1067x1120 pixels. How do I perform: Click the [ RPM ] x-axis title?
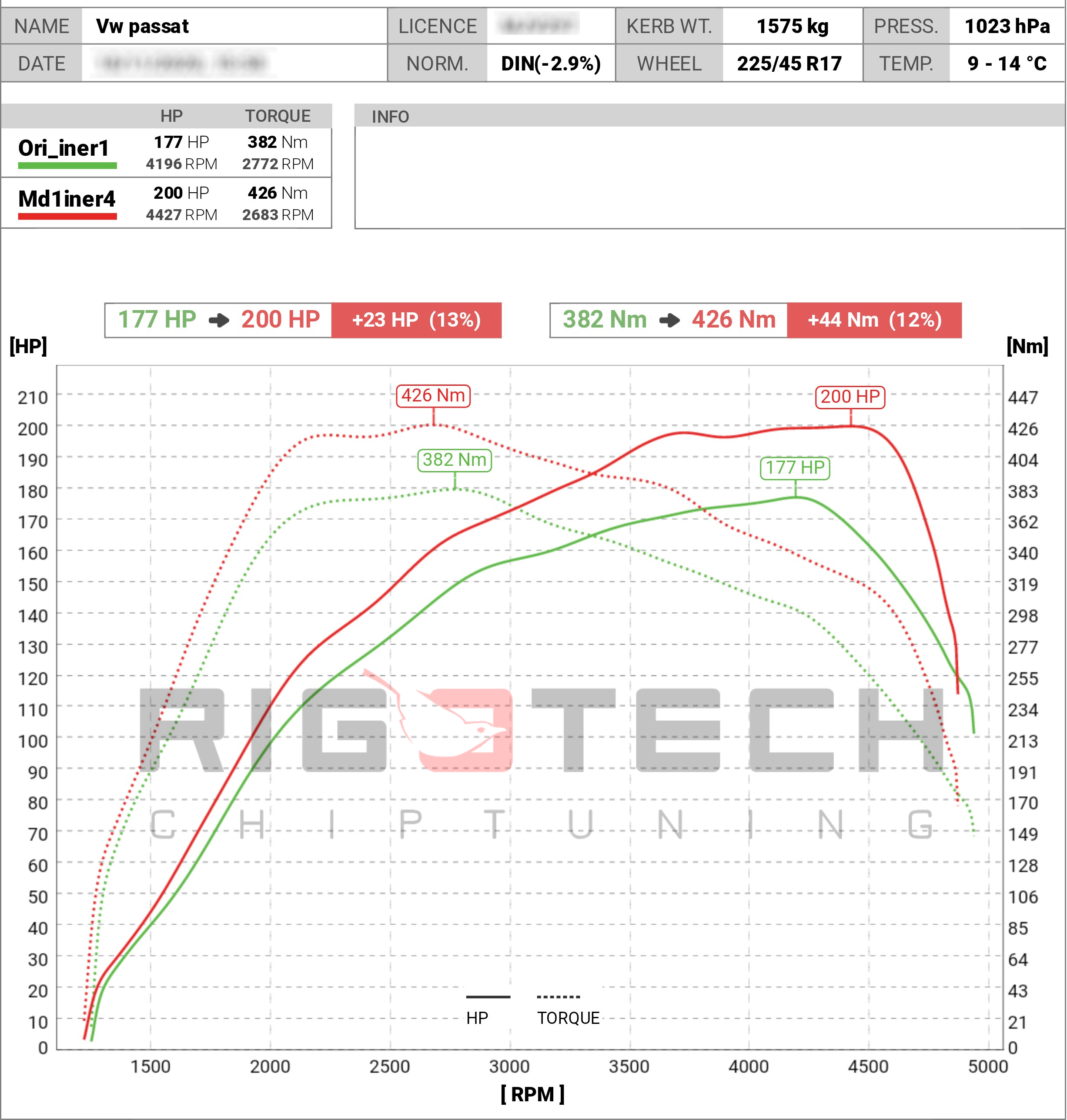(532, 1094)
